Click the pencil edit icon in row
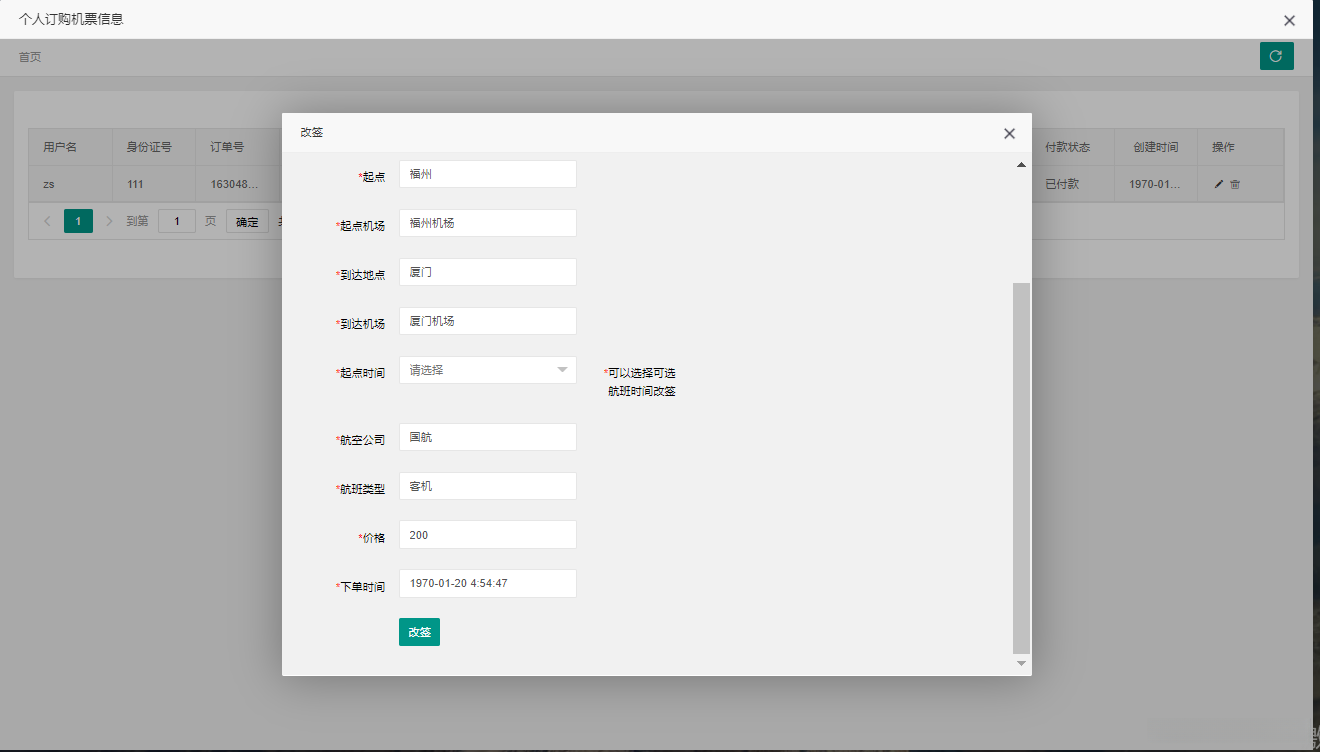The height and width of the screenshot is (752, 1320). point(1218,184)
